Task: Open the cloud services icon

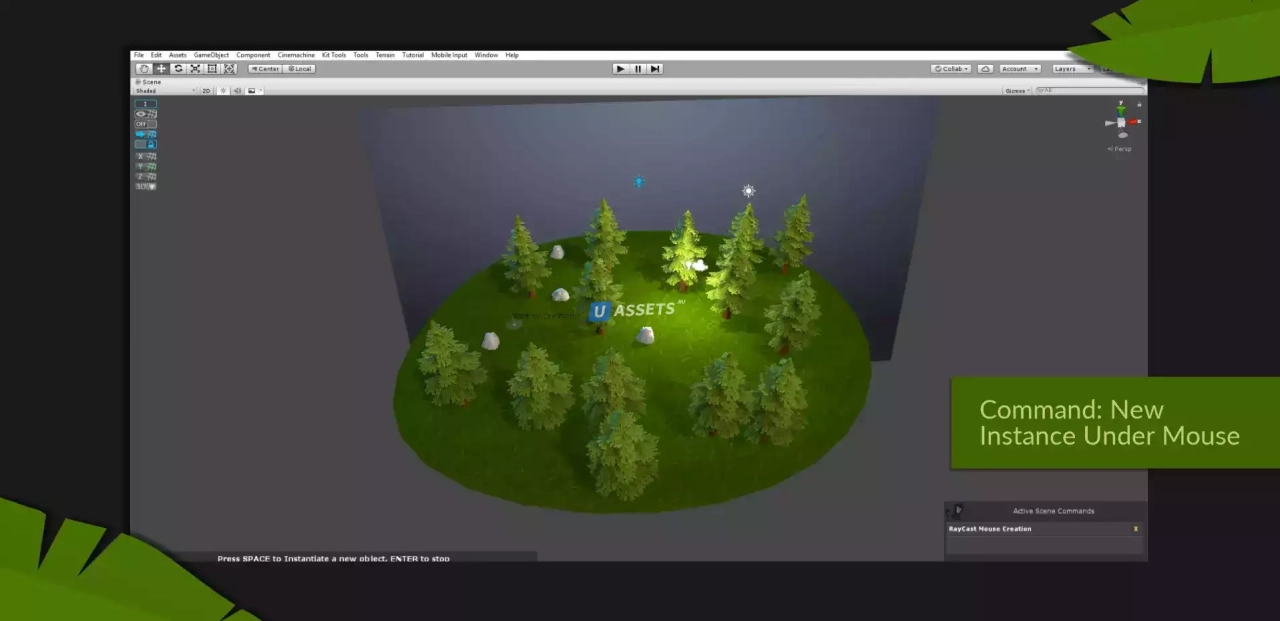Action: [x=985, y=69]
